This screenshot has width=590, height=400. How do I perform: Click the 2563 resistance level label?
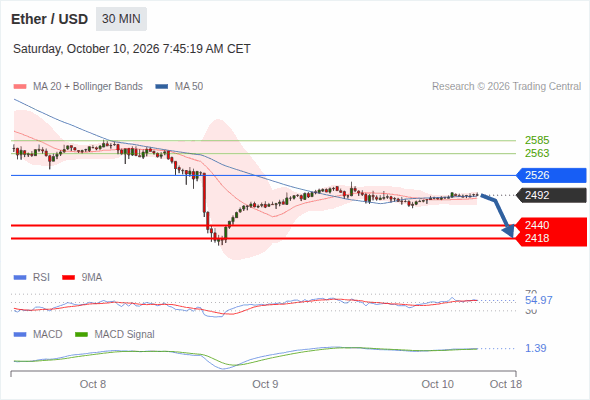(537, 153)
